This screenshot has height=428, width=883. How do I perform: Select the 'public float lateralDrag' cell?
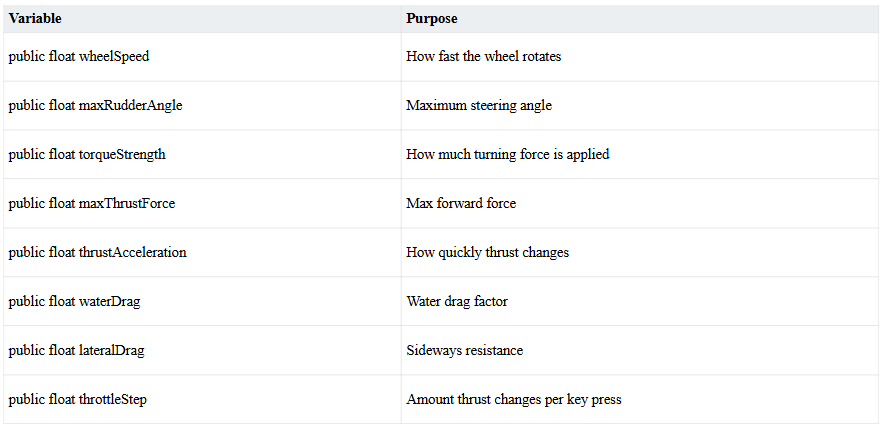(x=76, y=351)
